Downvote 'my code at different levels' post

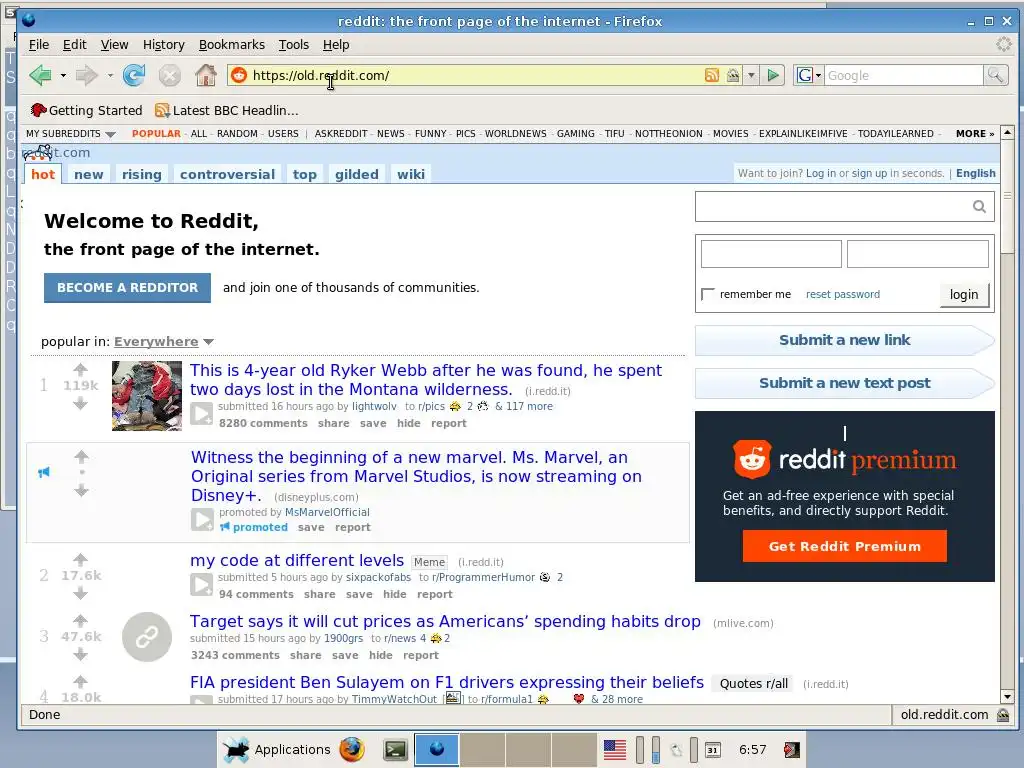click(80, 593)
